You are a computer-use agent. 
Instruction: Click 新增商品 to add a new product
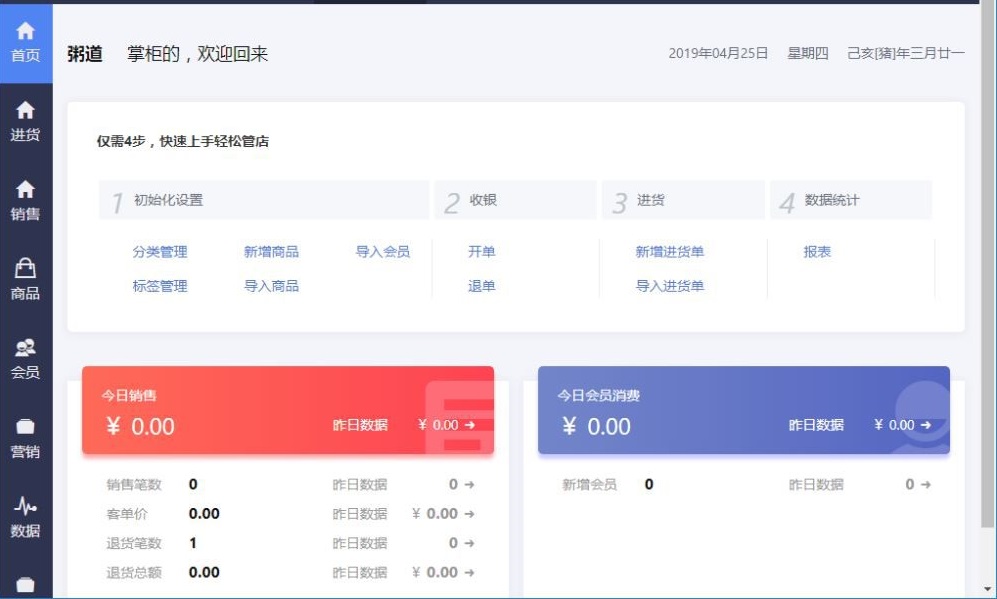pos(270,252)
